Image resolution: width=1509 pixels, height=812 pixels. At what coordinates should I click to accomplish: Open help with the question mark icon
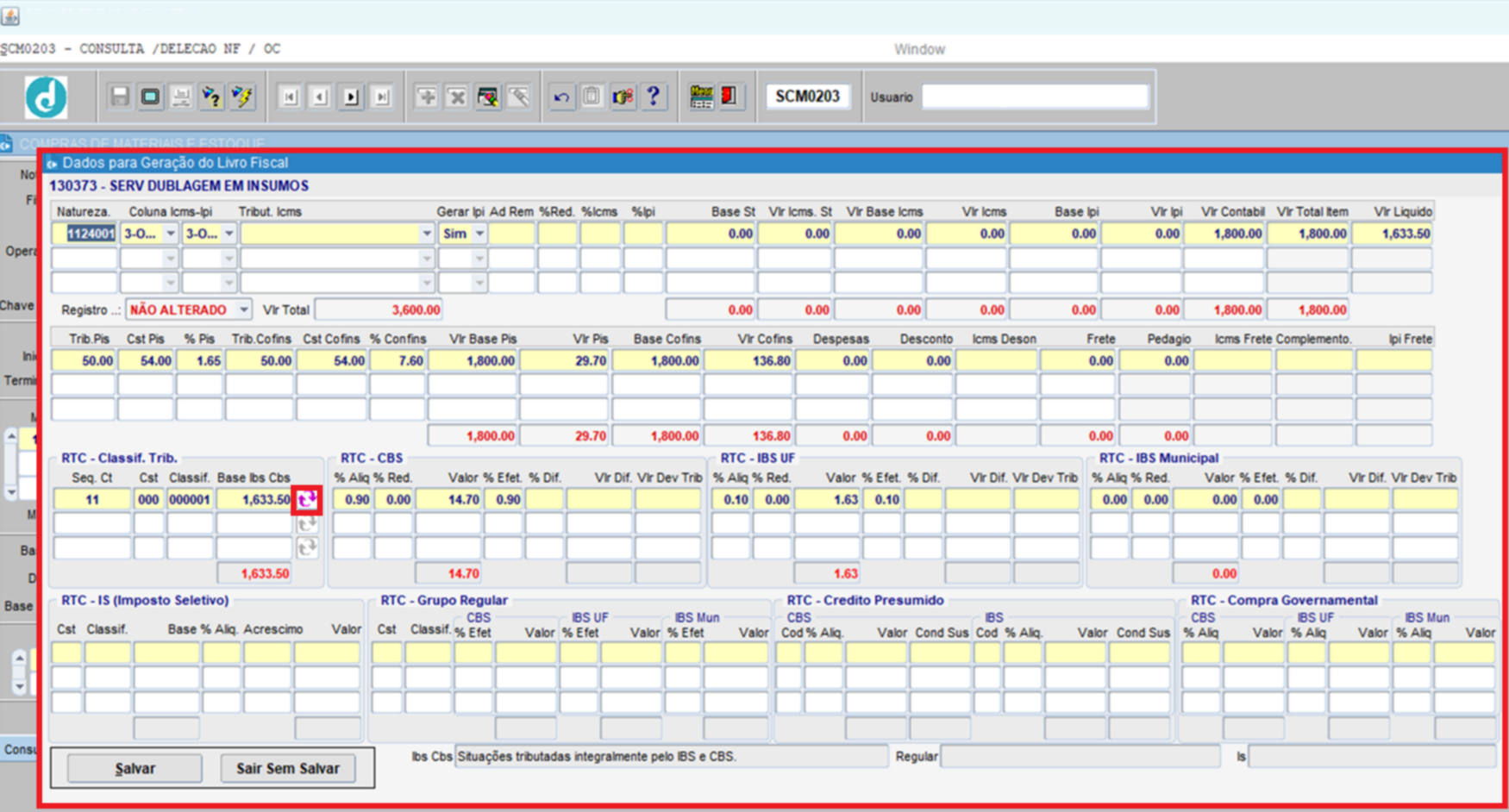tap(654, 97)
